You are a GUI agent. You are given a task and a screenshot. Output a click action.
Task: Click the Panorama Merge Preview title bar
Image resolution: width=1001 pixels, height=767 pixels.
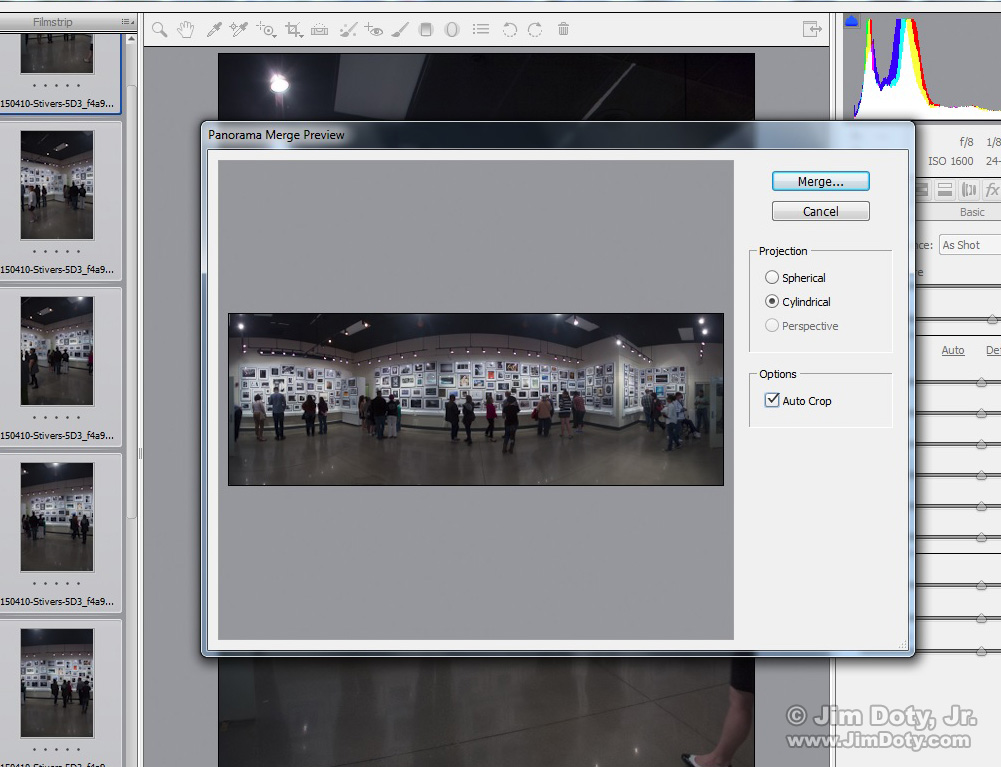coord(558,135)
